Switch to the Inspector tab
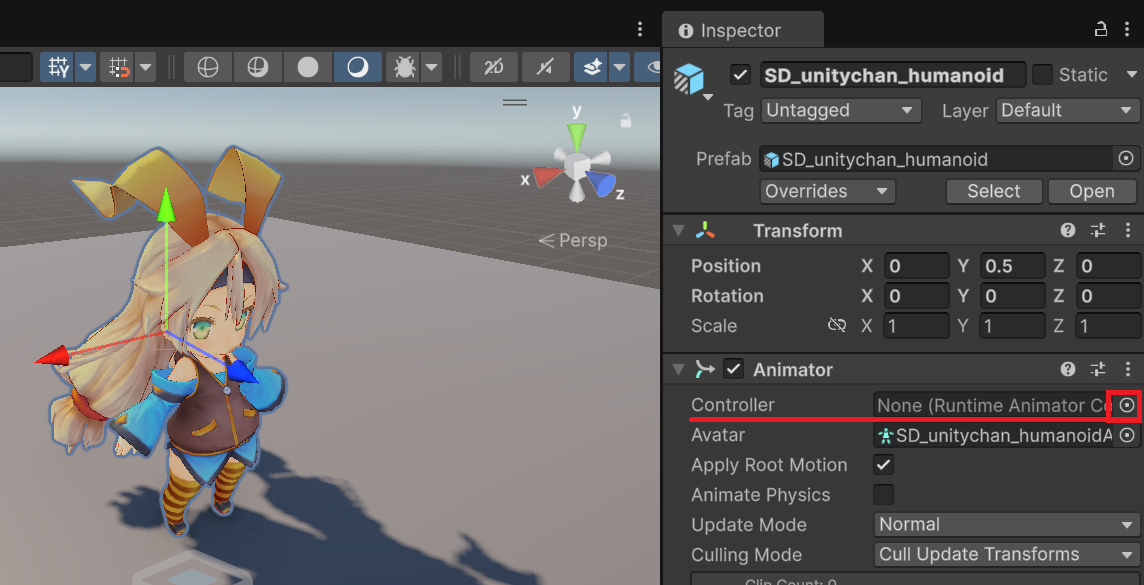 point(741,30)
